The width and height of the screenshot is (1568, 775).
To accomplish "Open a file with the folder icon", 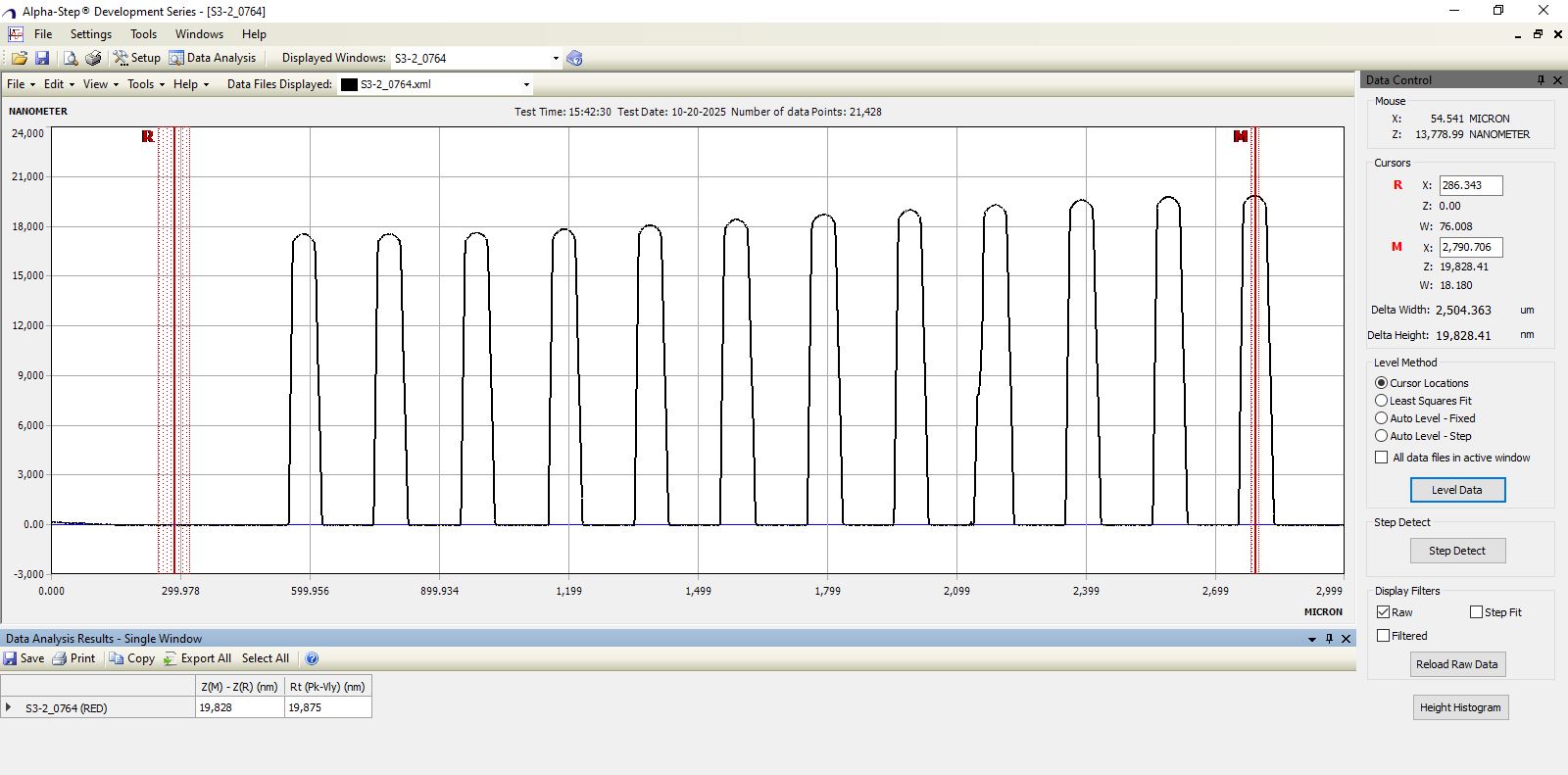I will (x=19, y=58).
